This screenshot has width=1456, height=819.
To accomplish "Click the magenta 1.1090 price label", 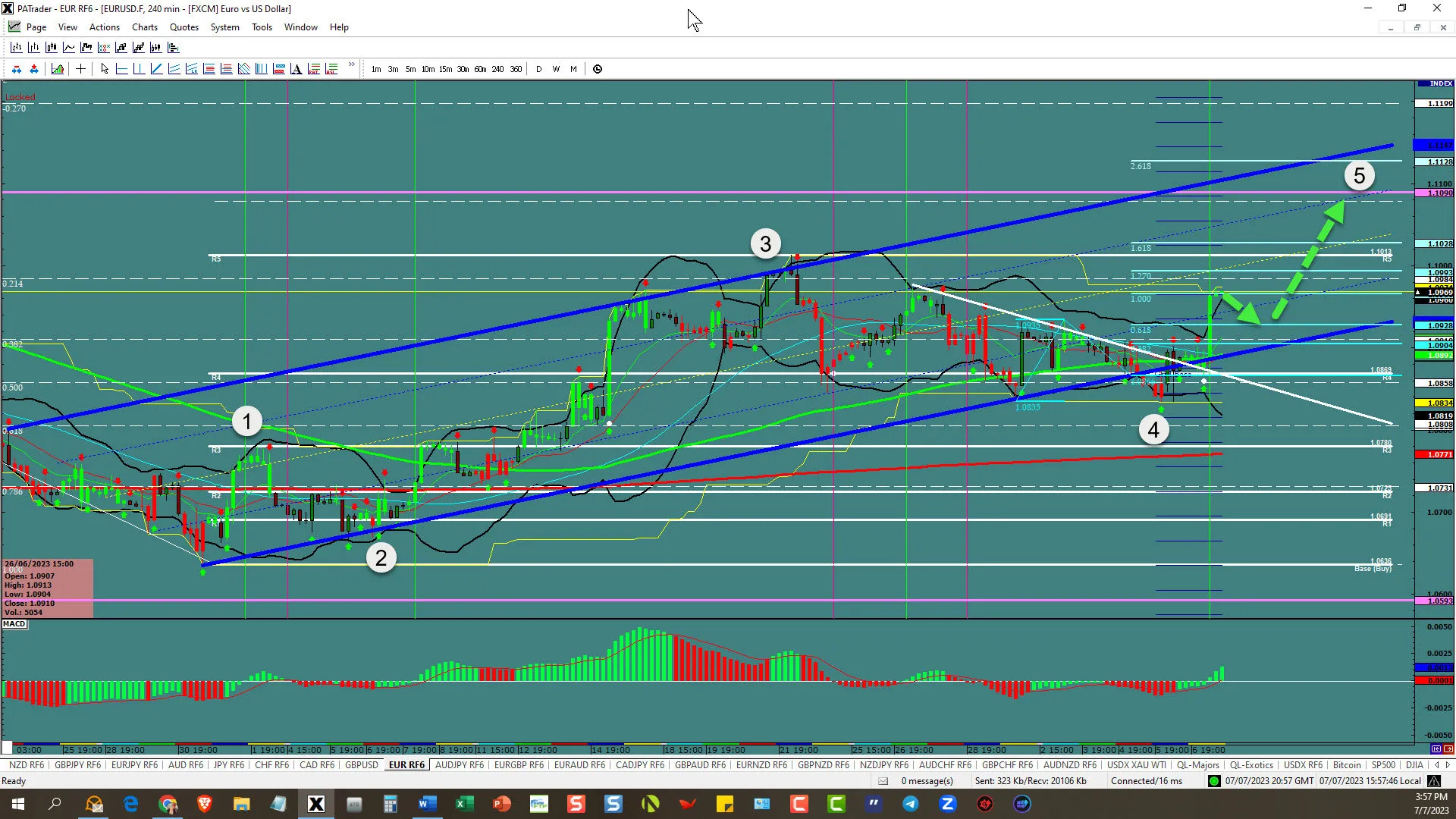I will (1435, 193).
